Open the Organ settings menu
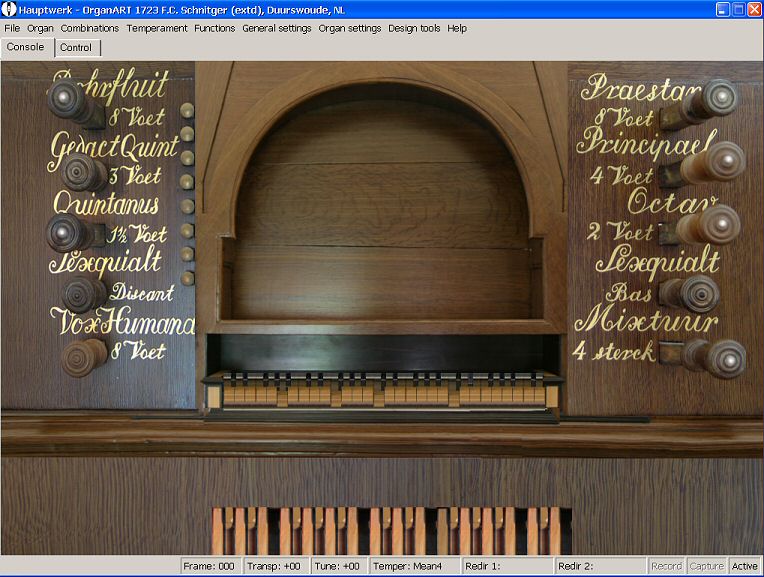 coord(350,28)
